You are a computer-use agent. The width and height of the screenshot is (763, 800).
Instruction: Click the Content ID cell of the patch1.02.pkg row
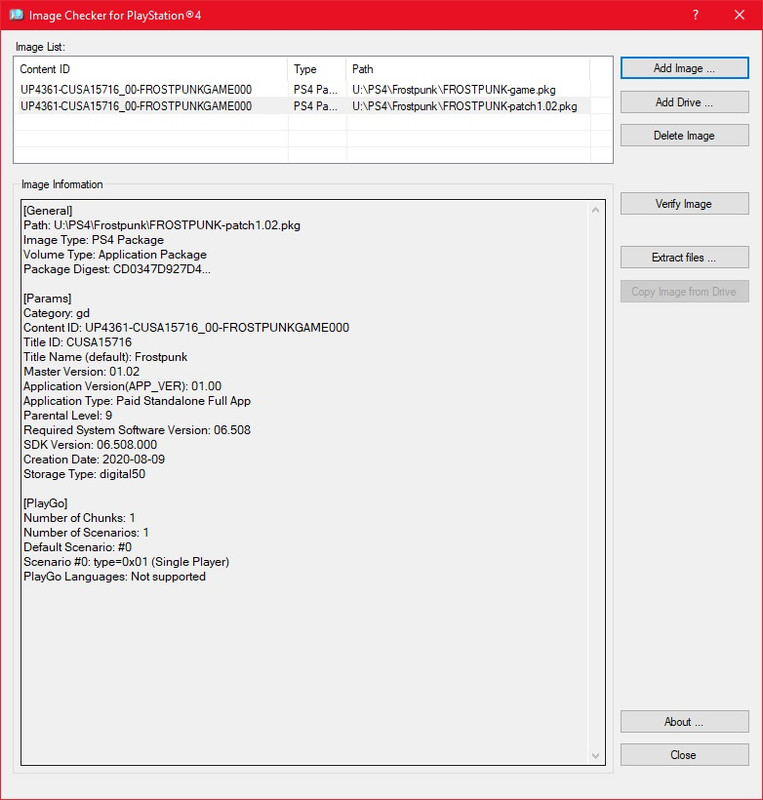click(136, 106)
